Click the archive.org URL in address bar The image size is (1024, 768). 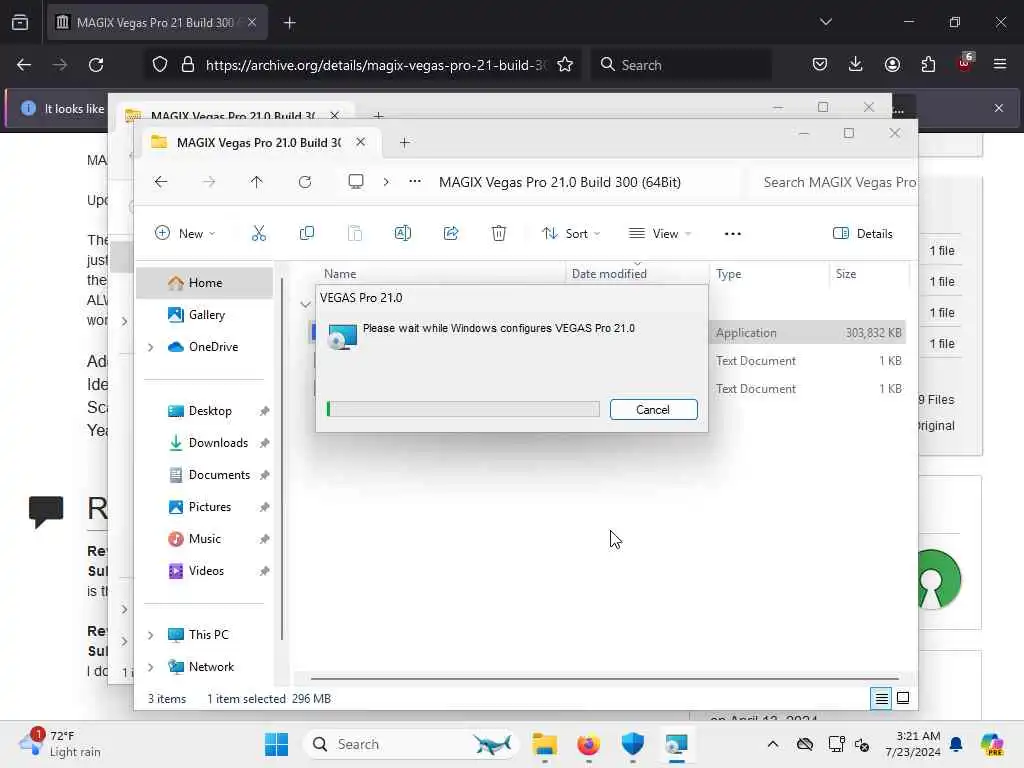pos(376,65)
